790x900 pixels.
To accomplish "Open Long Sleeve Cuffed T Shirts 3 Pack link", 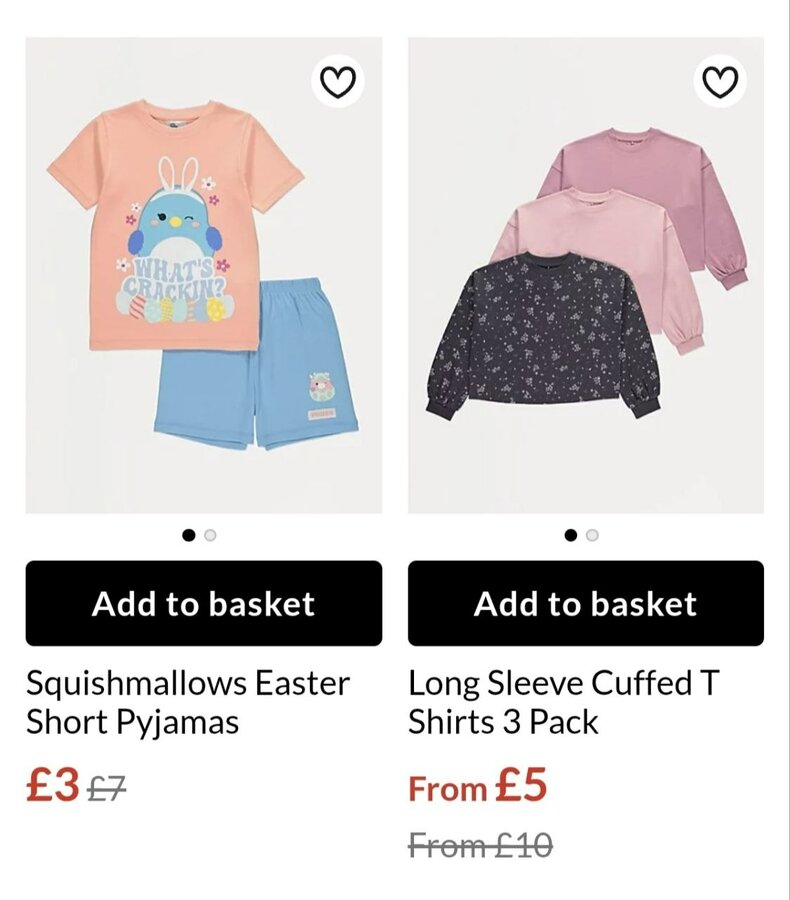I will click(564, 702).
